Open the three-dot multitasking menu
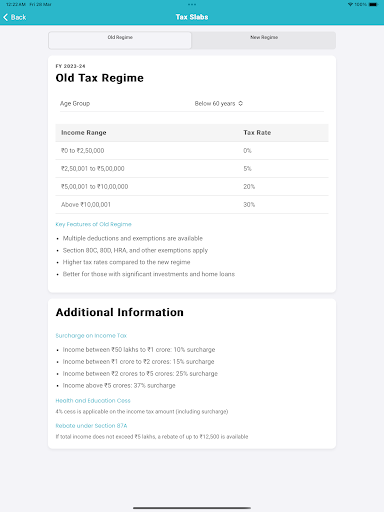384x512 pixels. pos(192,4)
